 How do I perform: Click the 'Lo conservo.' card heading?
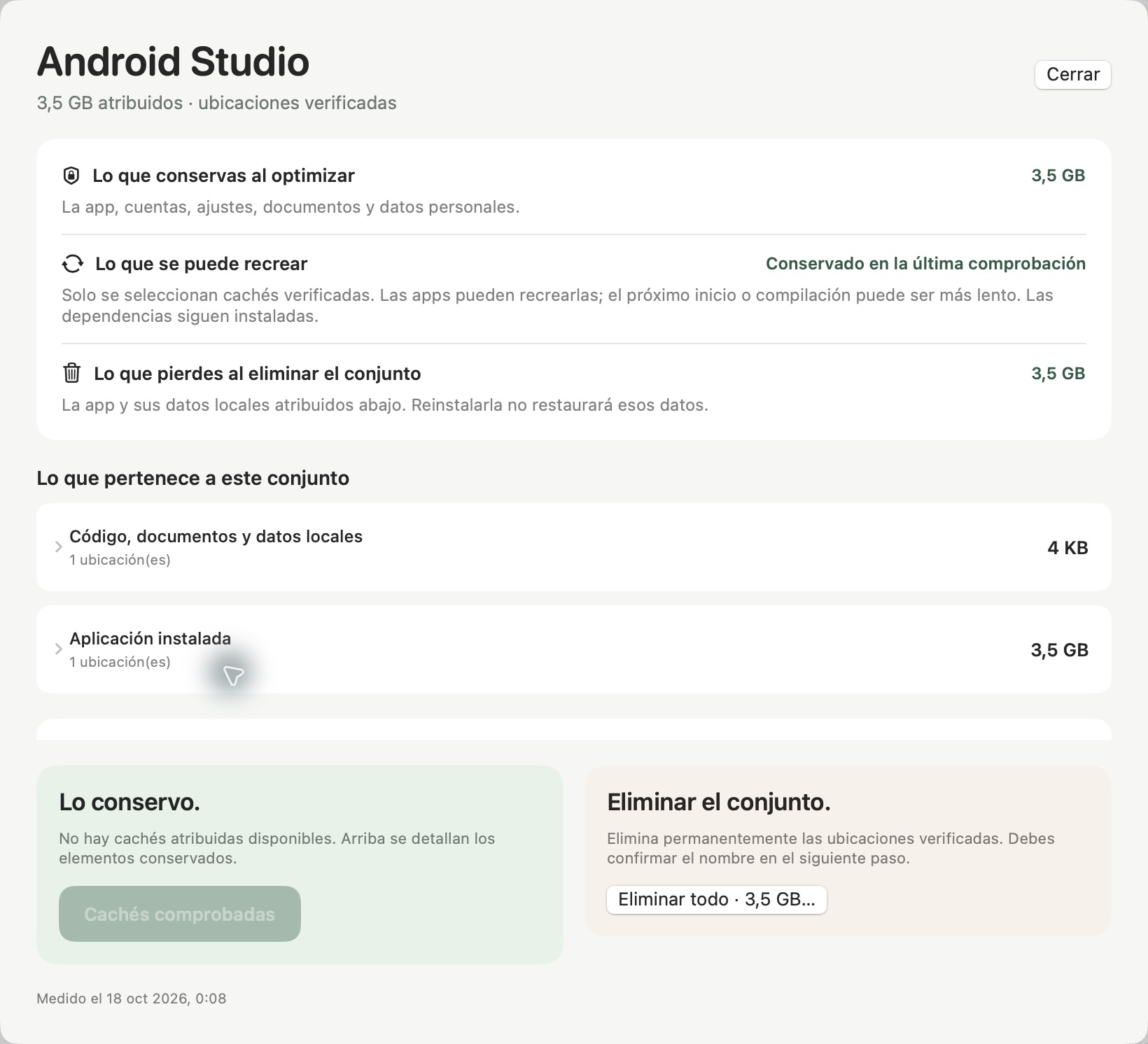point(129,802)
